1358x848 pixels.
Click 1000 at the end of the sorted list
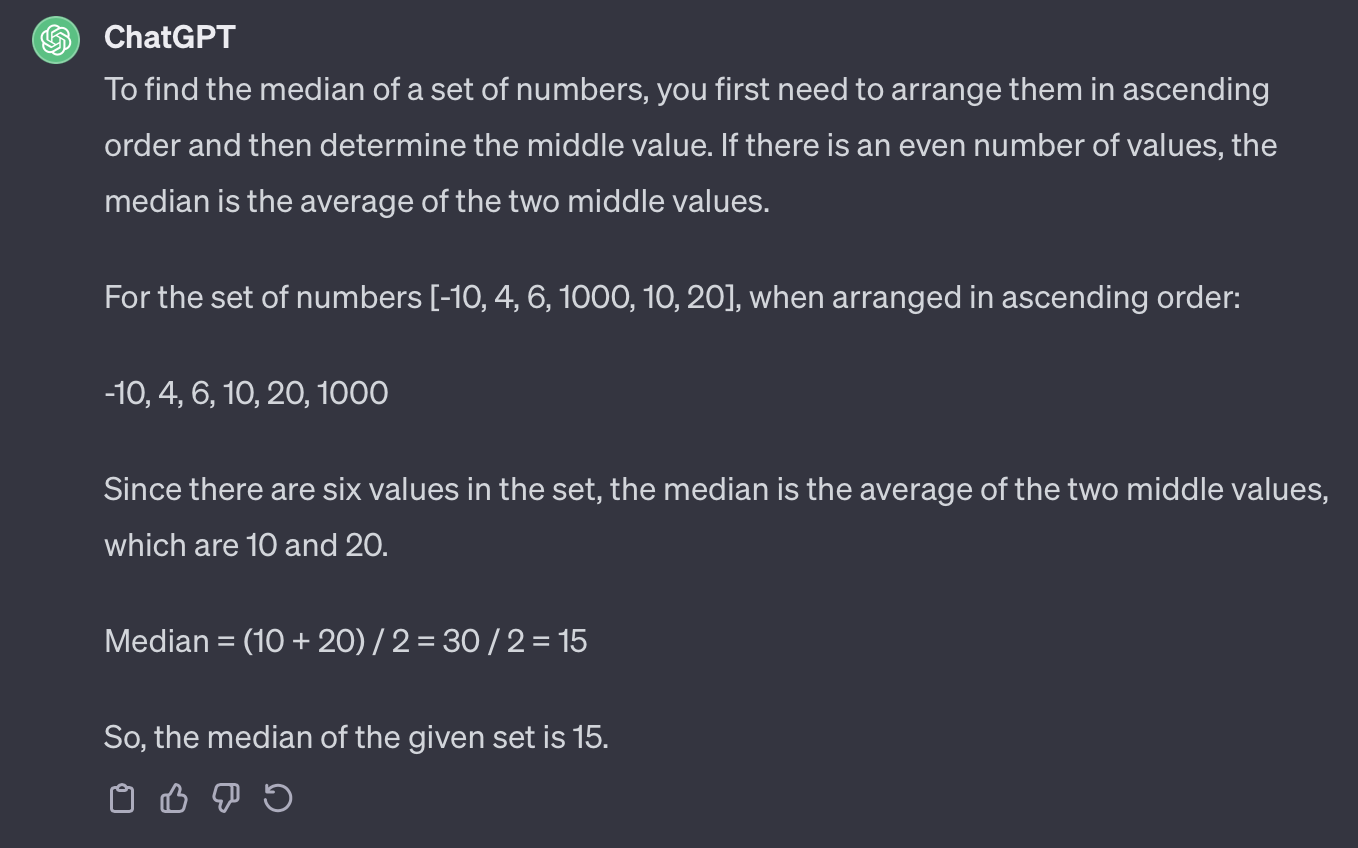click(x=352, y=393)
